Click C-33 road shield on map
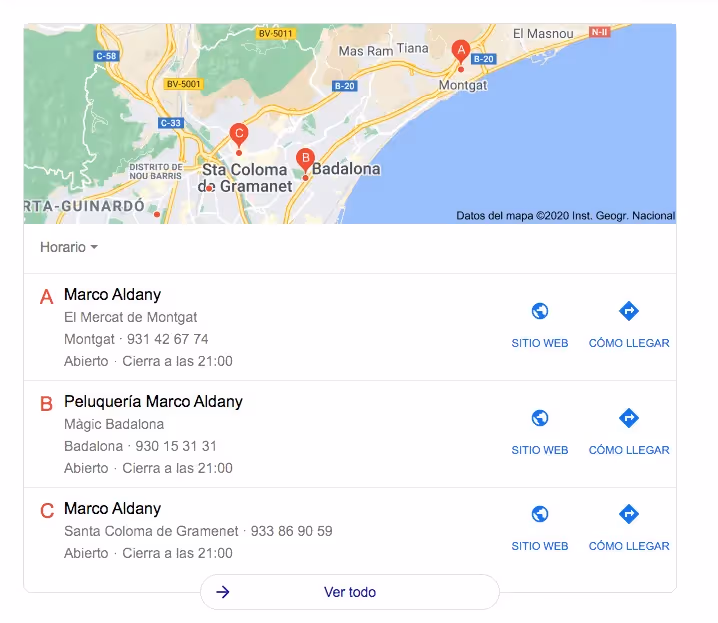Screen dimensions: 718x623 [171, 123]
